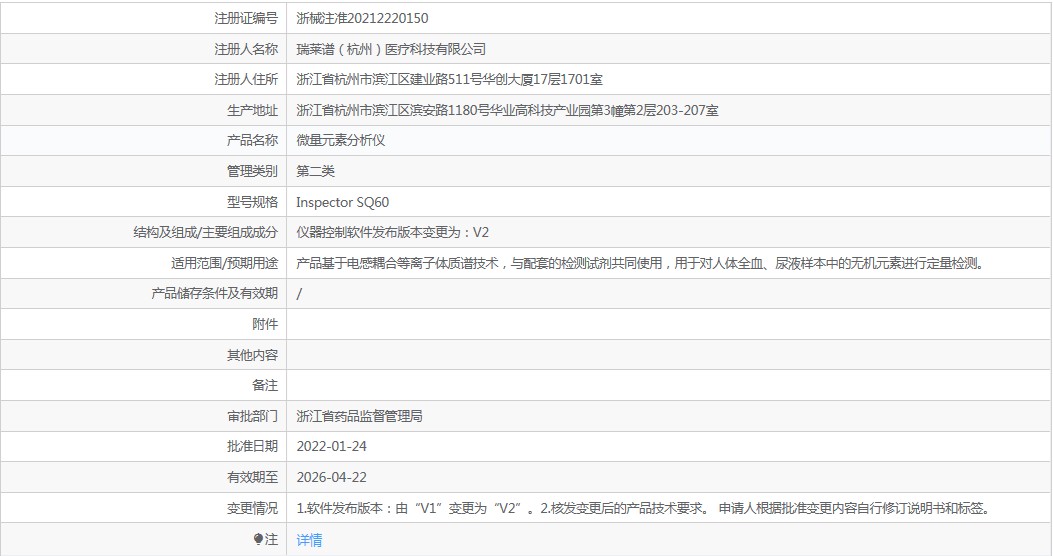Click the 注册证编号 label
This screenshot has height=556, width=1053.
246,18
